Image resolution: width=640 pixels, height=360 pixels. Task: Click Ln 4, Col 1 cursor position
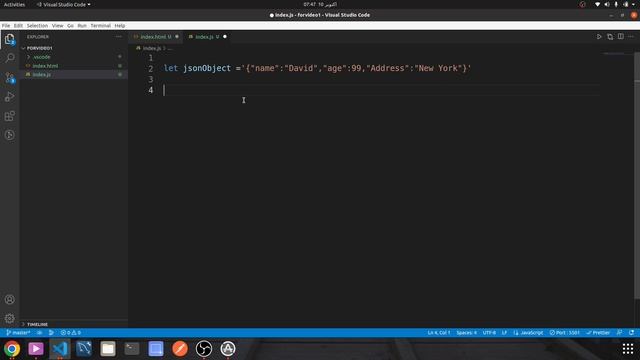click(x=439, y=333)
